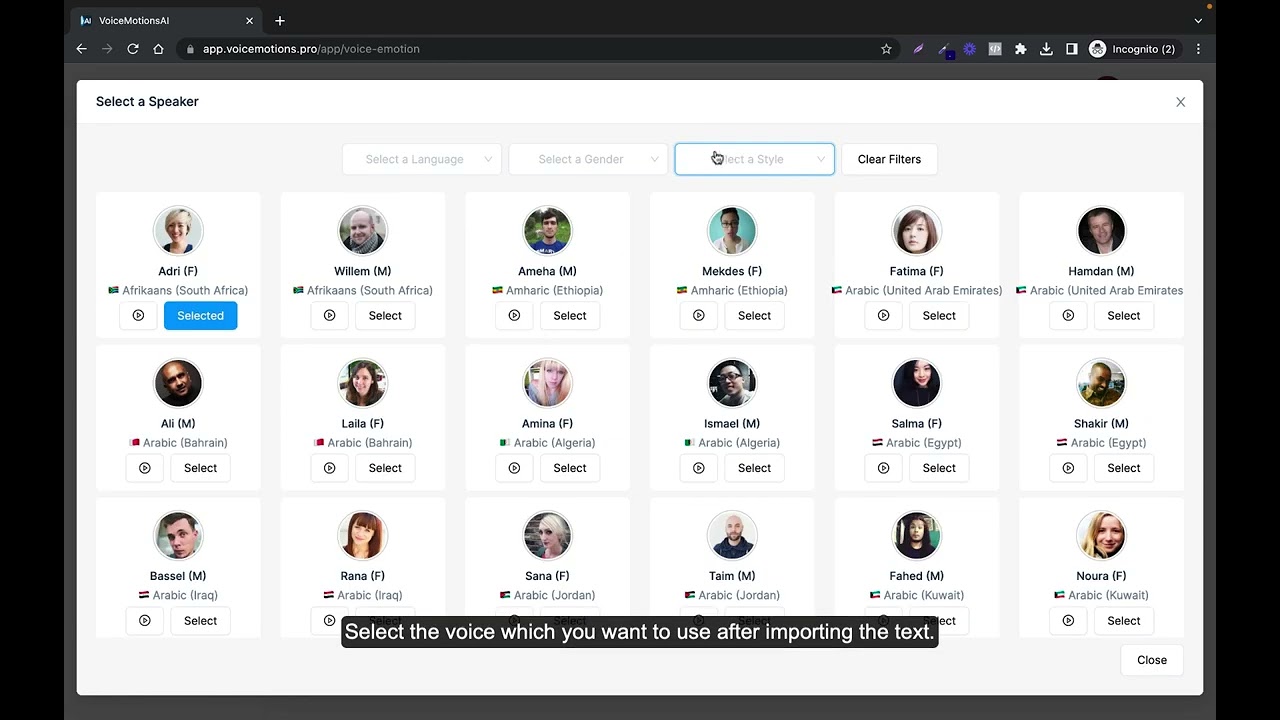Viewport: 1280px width, 720px height.
Task: Open browser downloads
Action: coord(1046,49)
